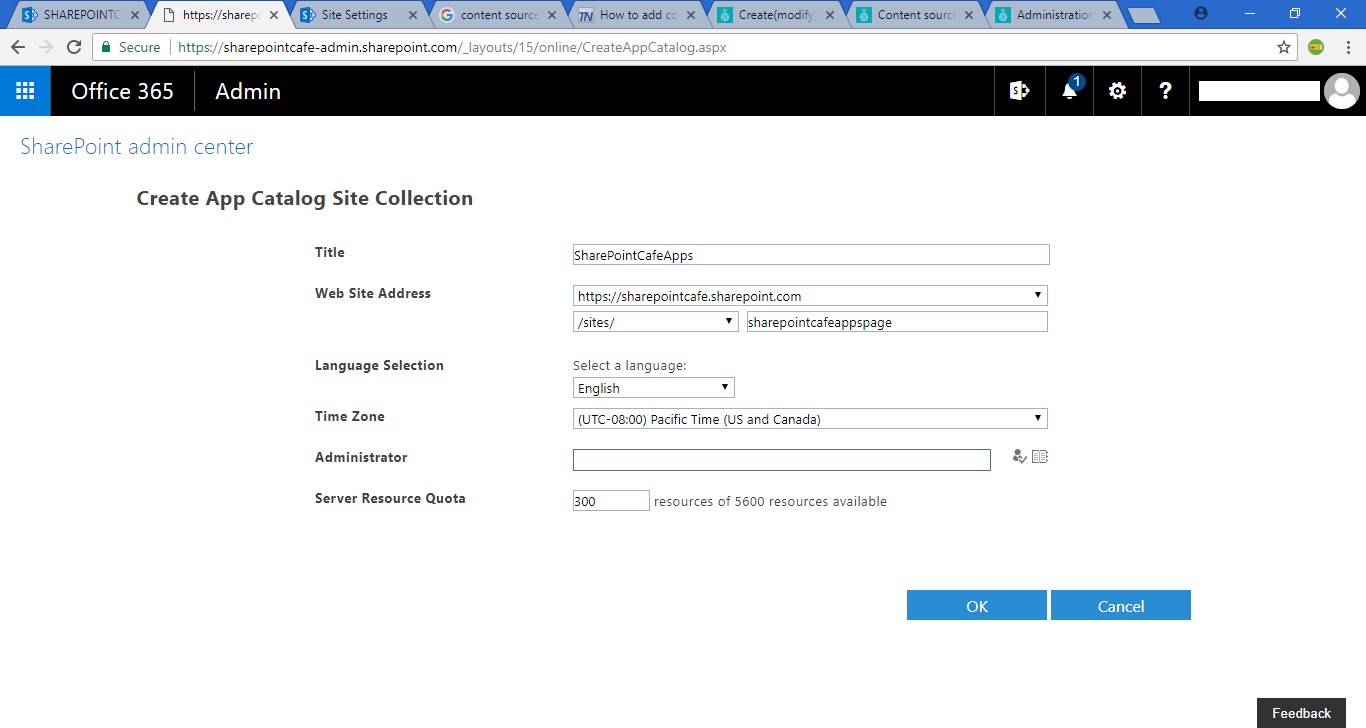
Task: Click the Cancel button
Action: (1121, 605)
